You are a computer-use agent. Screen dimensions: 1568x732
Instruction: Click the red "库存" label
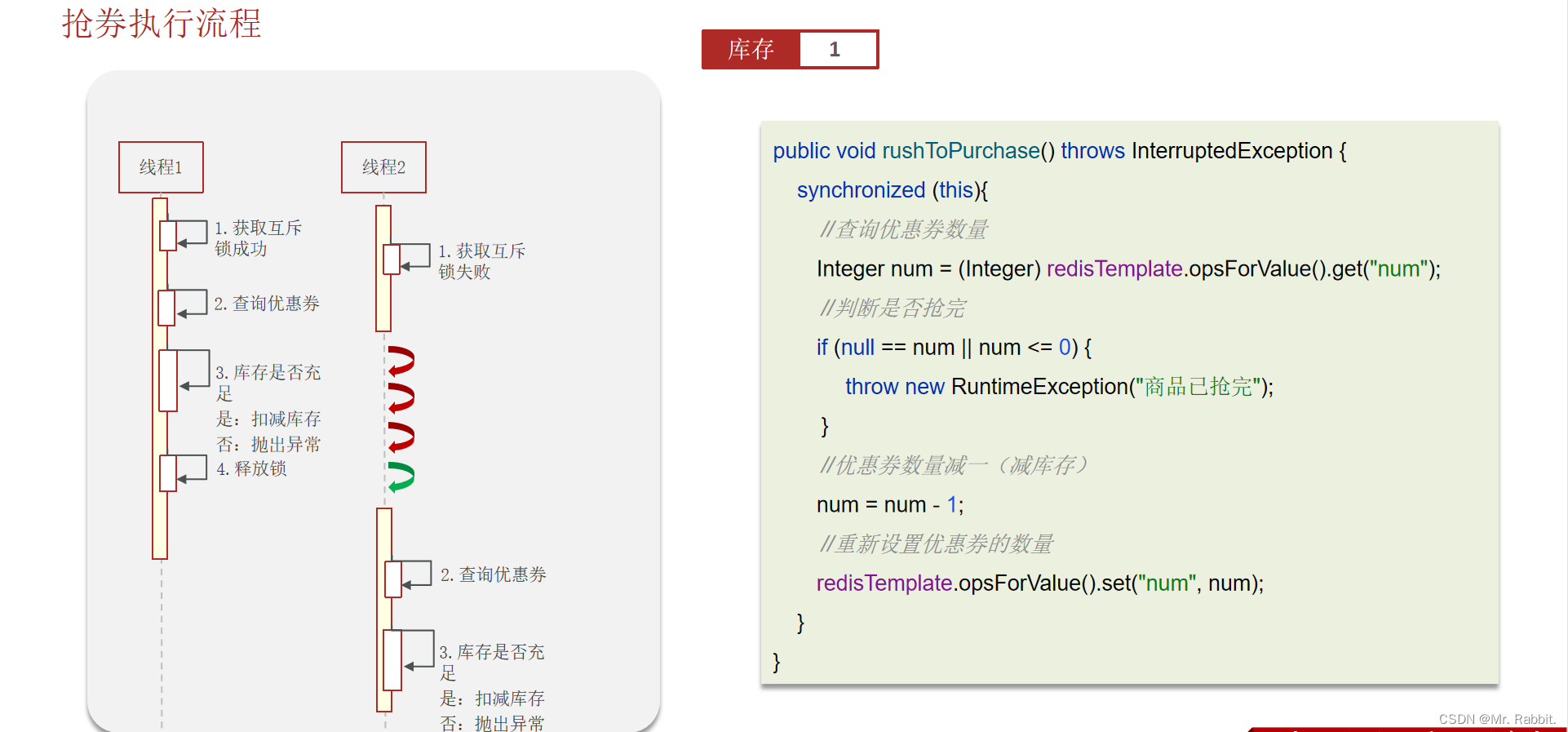751,50
